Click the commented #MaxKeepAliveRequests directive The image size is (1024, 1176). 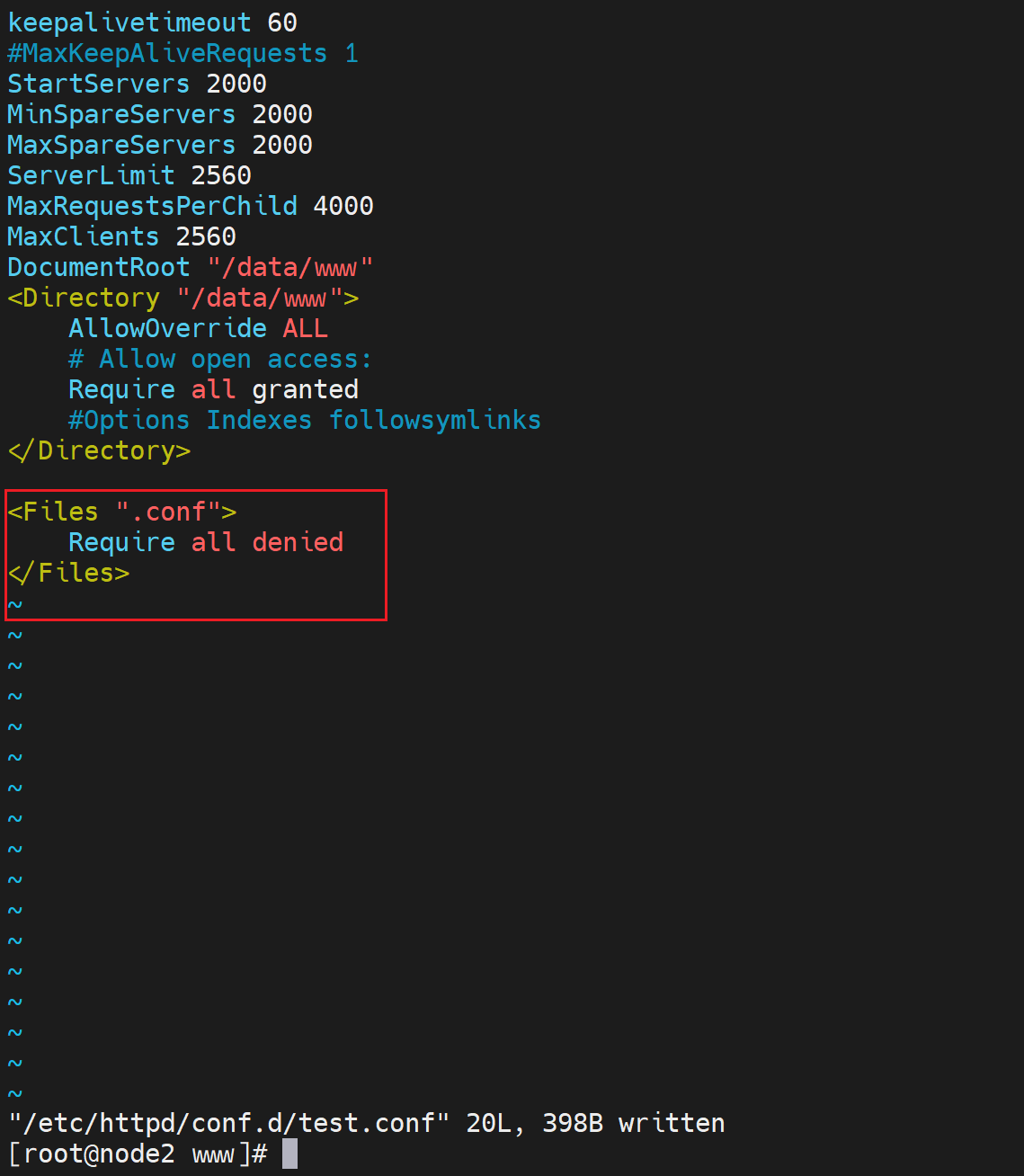point(167,53)
